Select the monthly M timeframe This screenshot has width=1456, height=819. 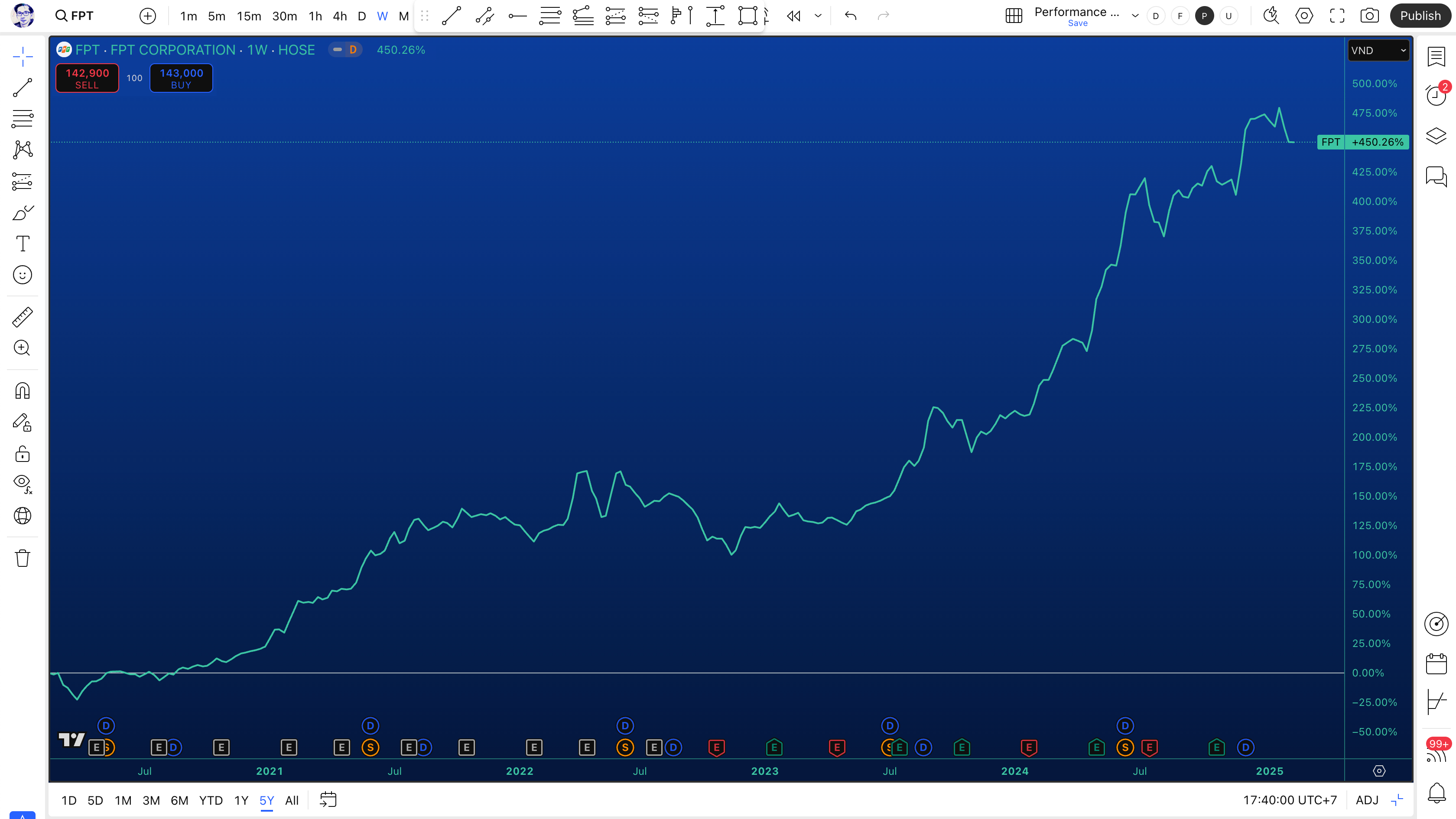point(403,16)
